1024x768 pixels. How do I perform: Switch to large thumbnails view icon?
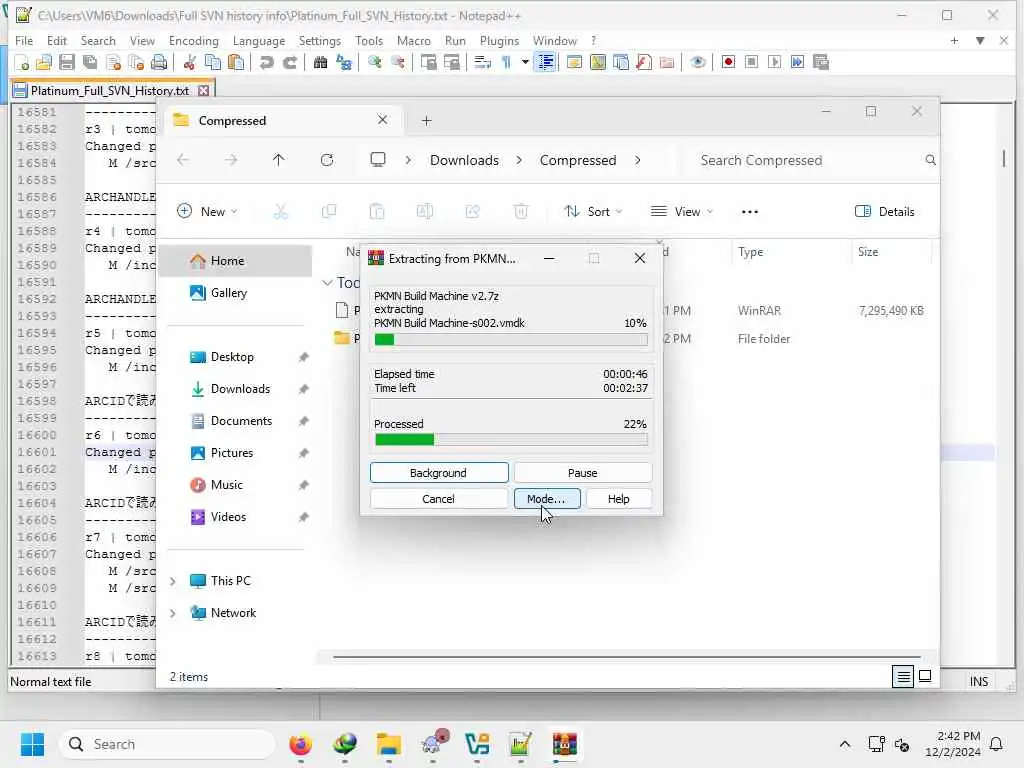coord(925,677)
